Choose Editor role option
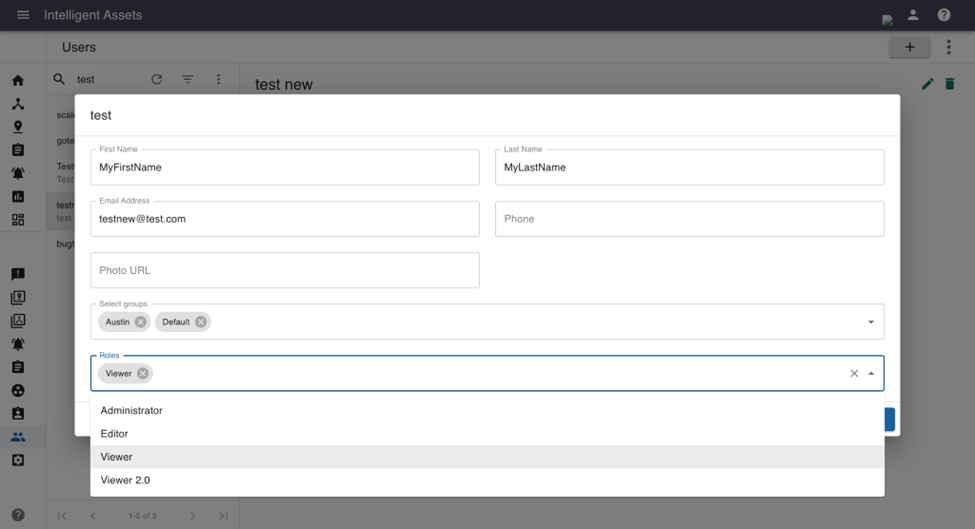 click(x=114, y=434)
